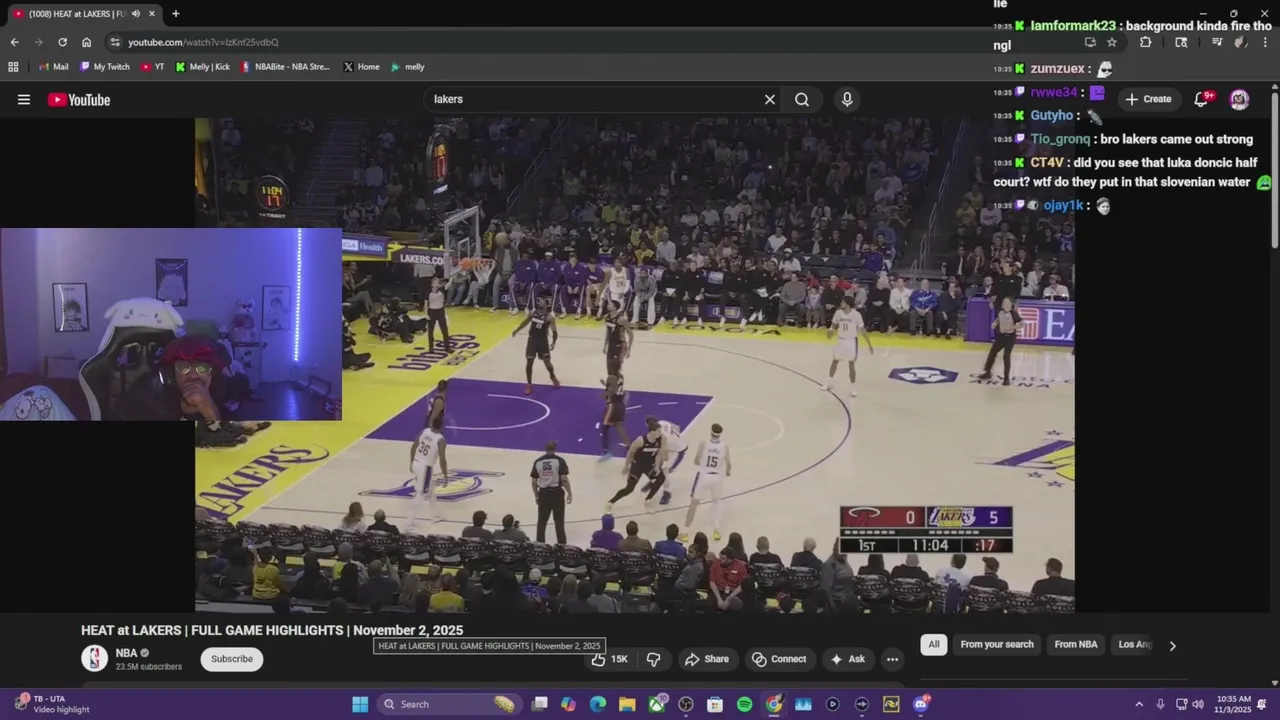Click the Connect button
1280x720 pixels.
779,659
